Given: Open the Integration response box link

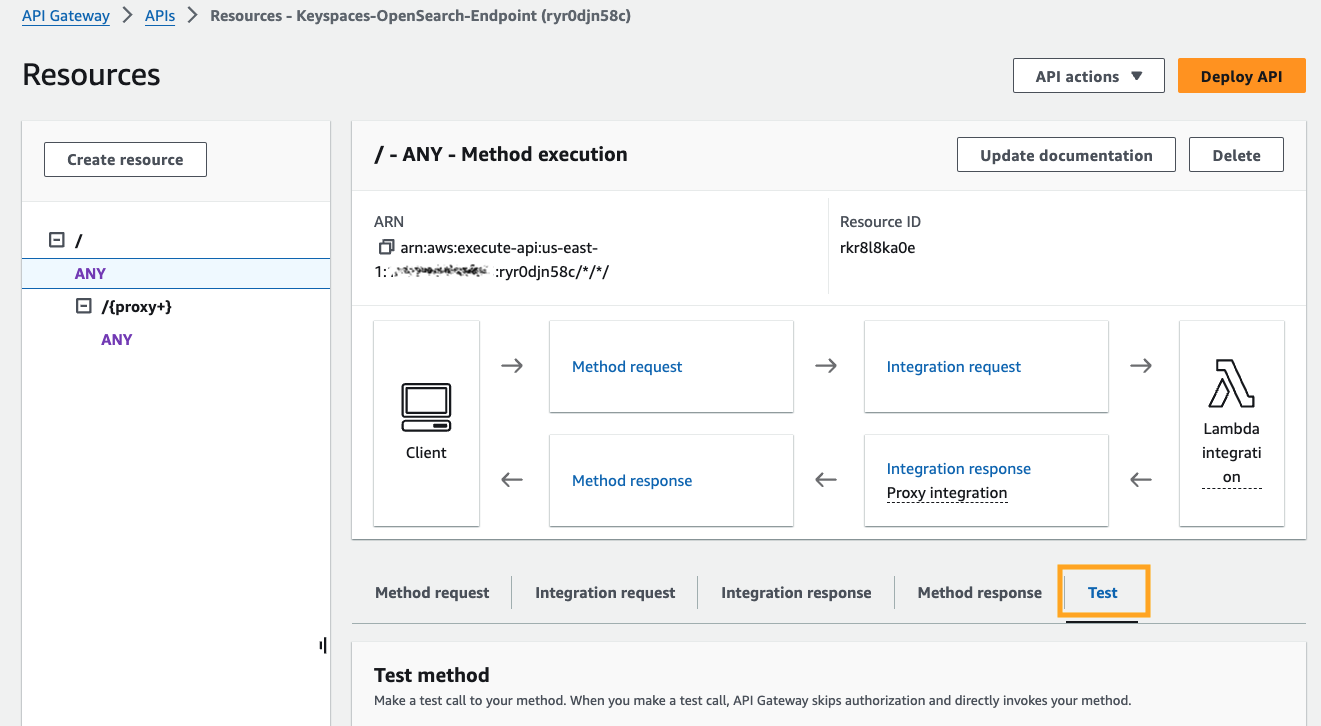Looking at the screenshot, I should (958, 469).
